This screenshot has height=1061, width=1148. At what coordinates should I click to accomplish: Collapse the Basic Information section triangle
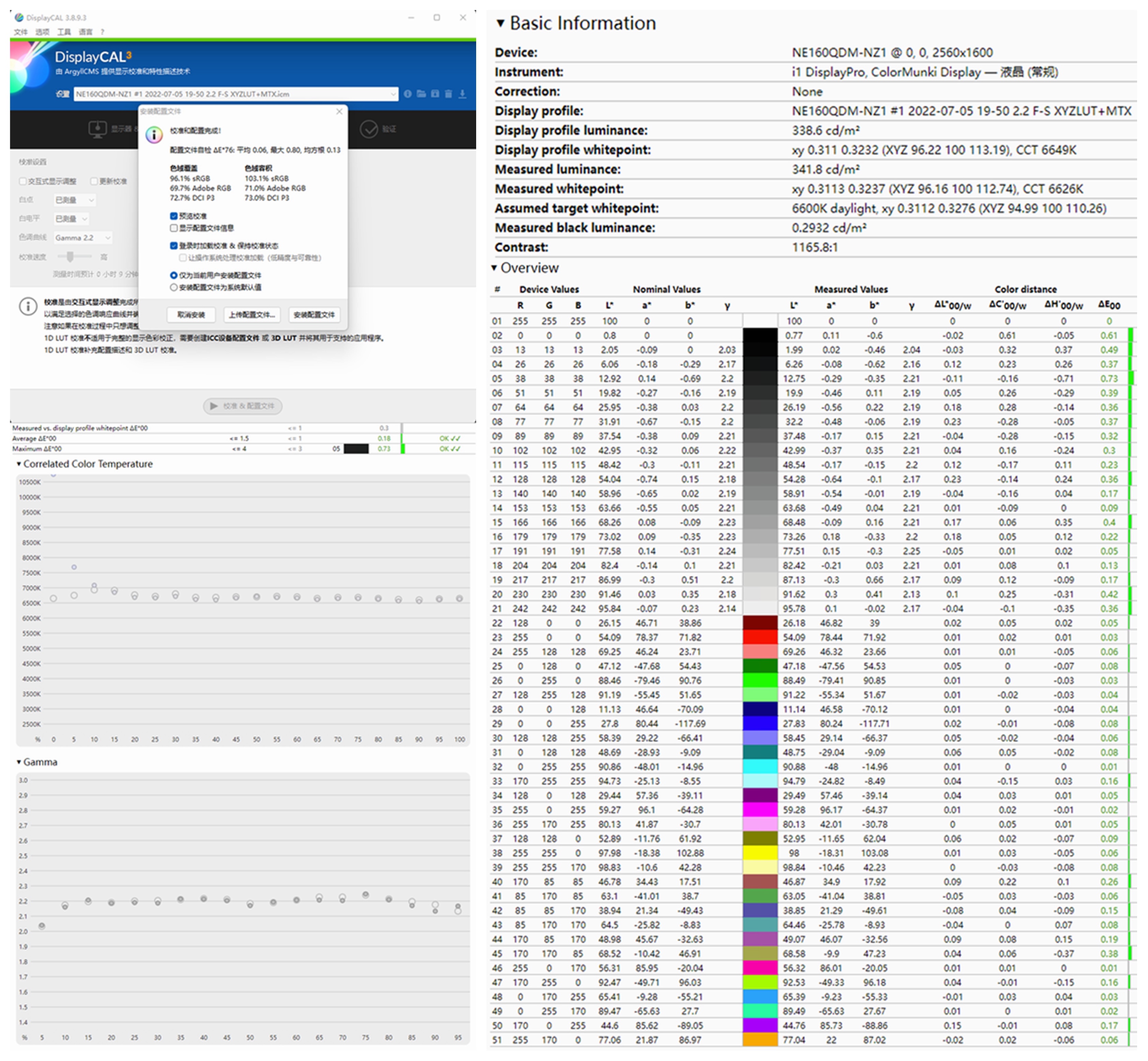click(500, 24)
